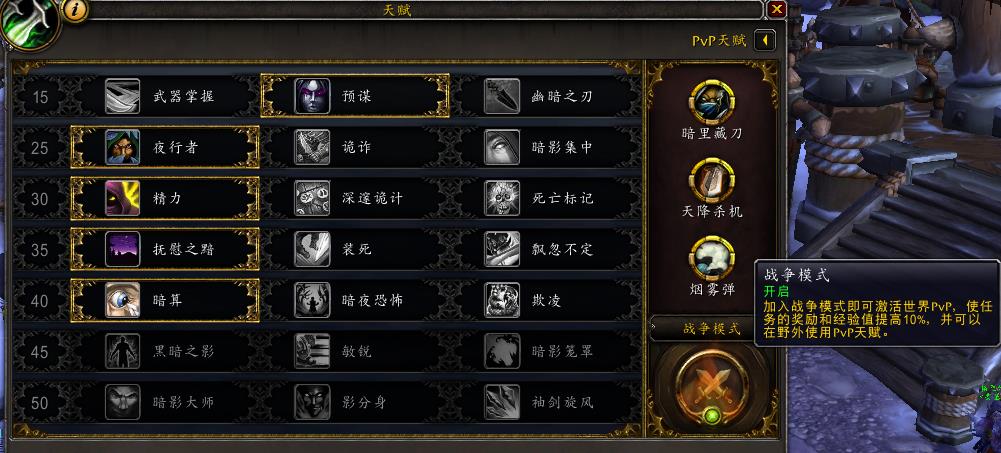This screenshot has width=1001, height=453.
Task: Collapse PvP天赋 panel with arrow
Action: click(x=764, y=41)
